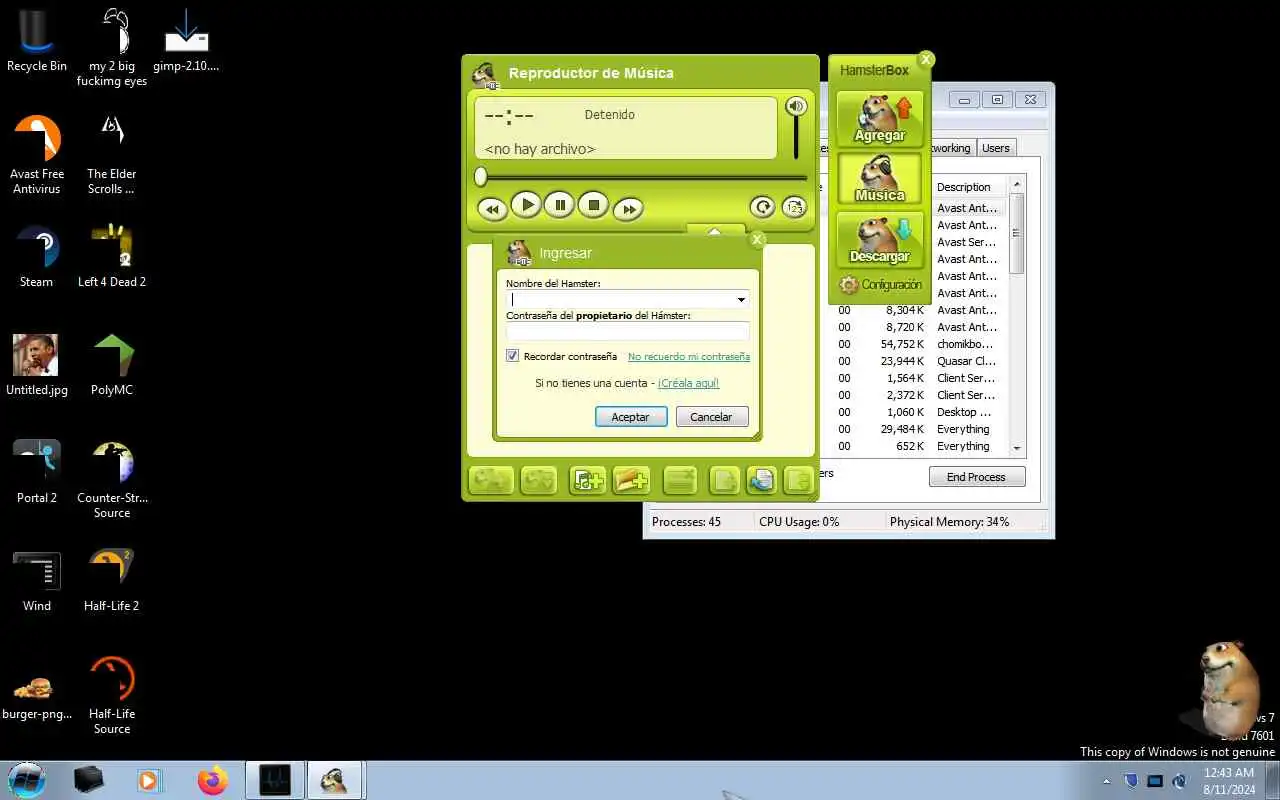Open Configuración gear in HamsterBox

[x=880, y=285]
